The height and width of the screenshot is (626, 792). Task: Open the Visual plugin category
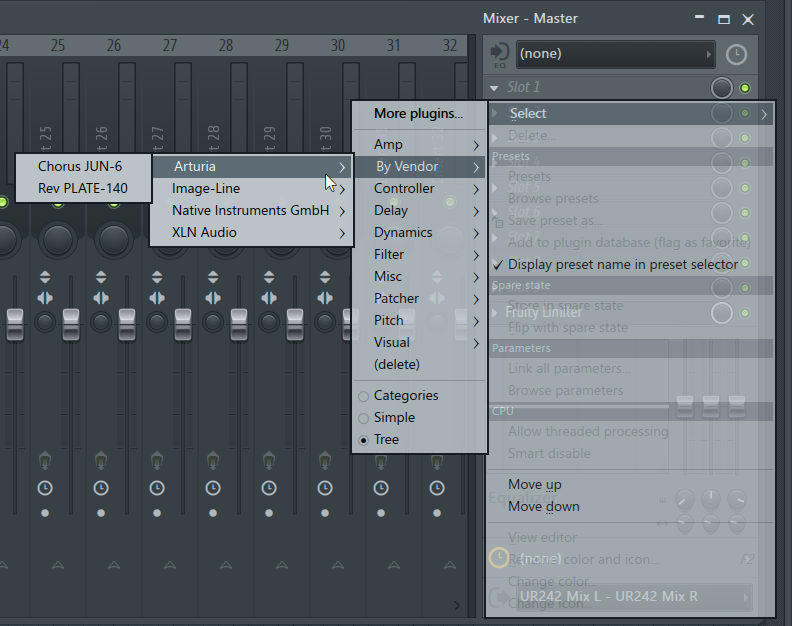pyautogui.click(x=419, y=343)
